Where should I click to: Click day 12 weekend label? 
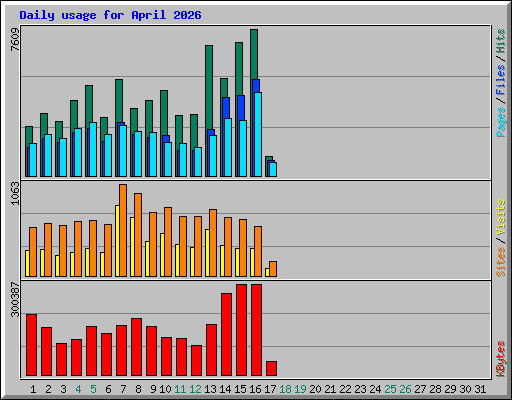[195, 389]
